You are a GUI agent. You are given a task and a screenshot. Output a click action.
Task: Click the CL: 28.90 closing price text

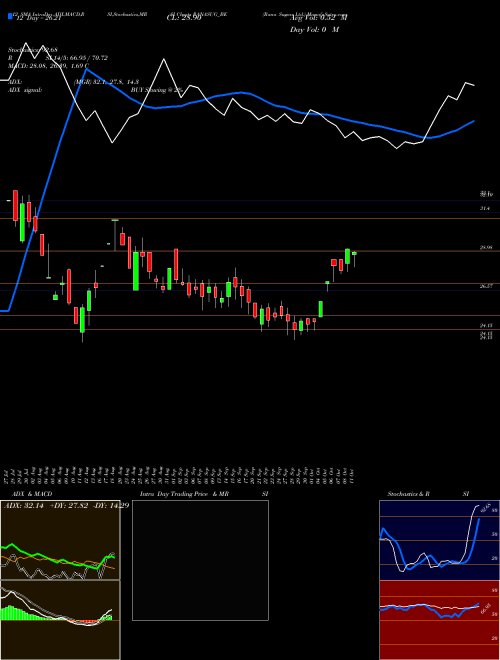coord(184,18)
